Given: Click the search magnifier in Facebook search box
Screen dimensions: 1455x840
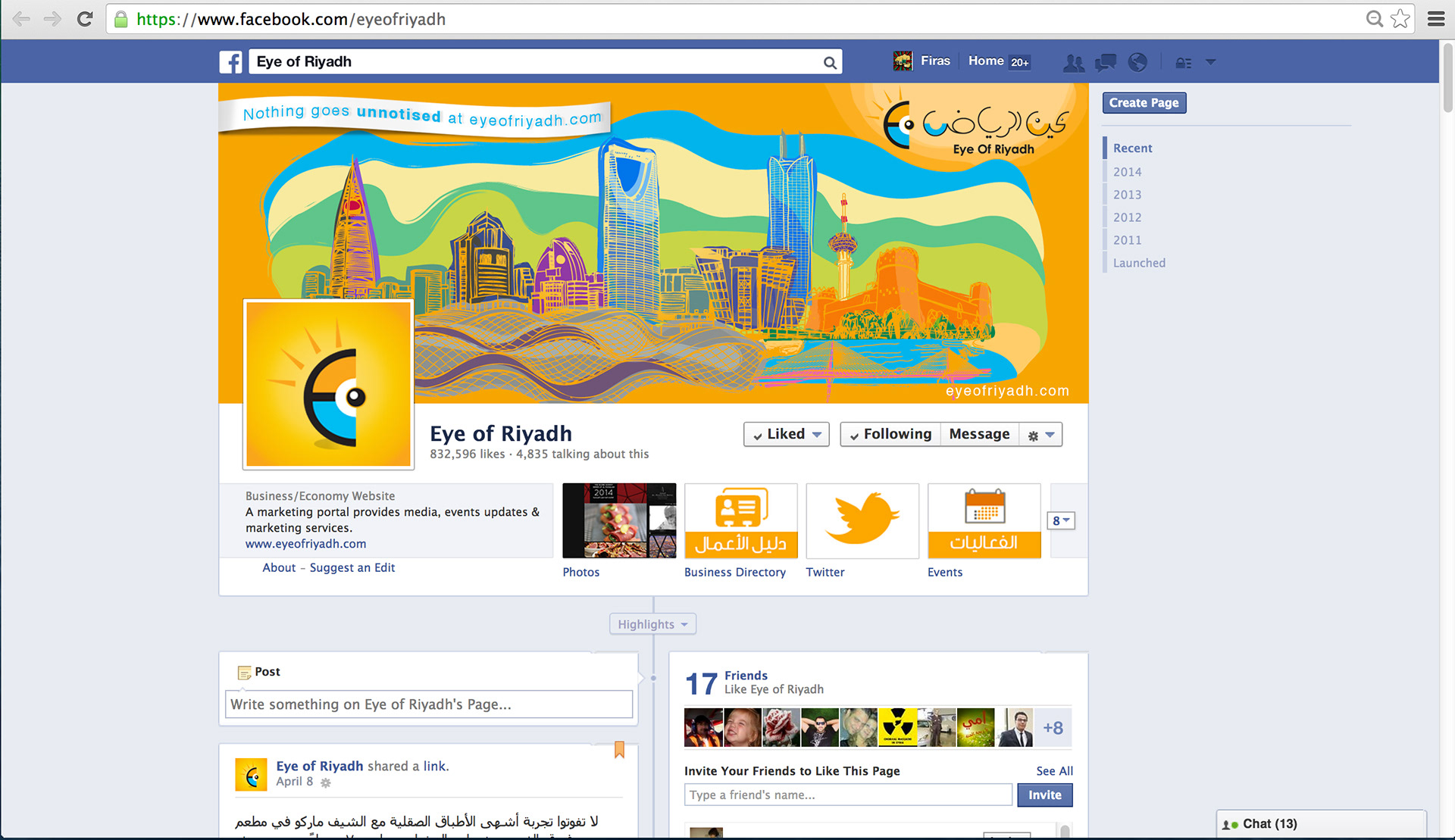Looking at the screenshot, I should [830, 63].
